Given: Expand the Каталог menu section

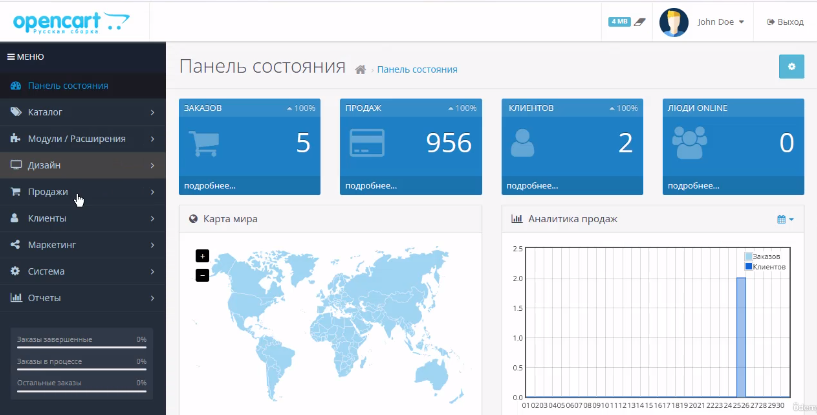Looking at the screenshot, I should tap(82, 112).
